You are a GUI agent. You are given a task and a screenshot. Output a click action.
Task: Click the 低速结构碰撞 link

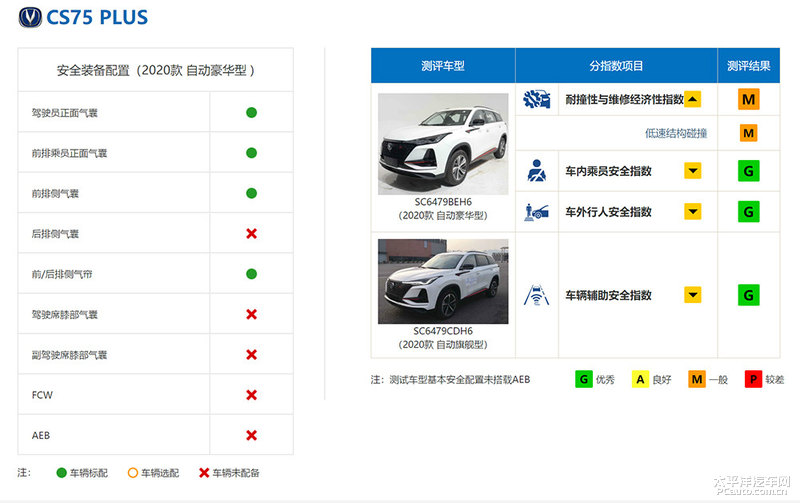(676, 134)
